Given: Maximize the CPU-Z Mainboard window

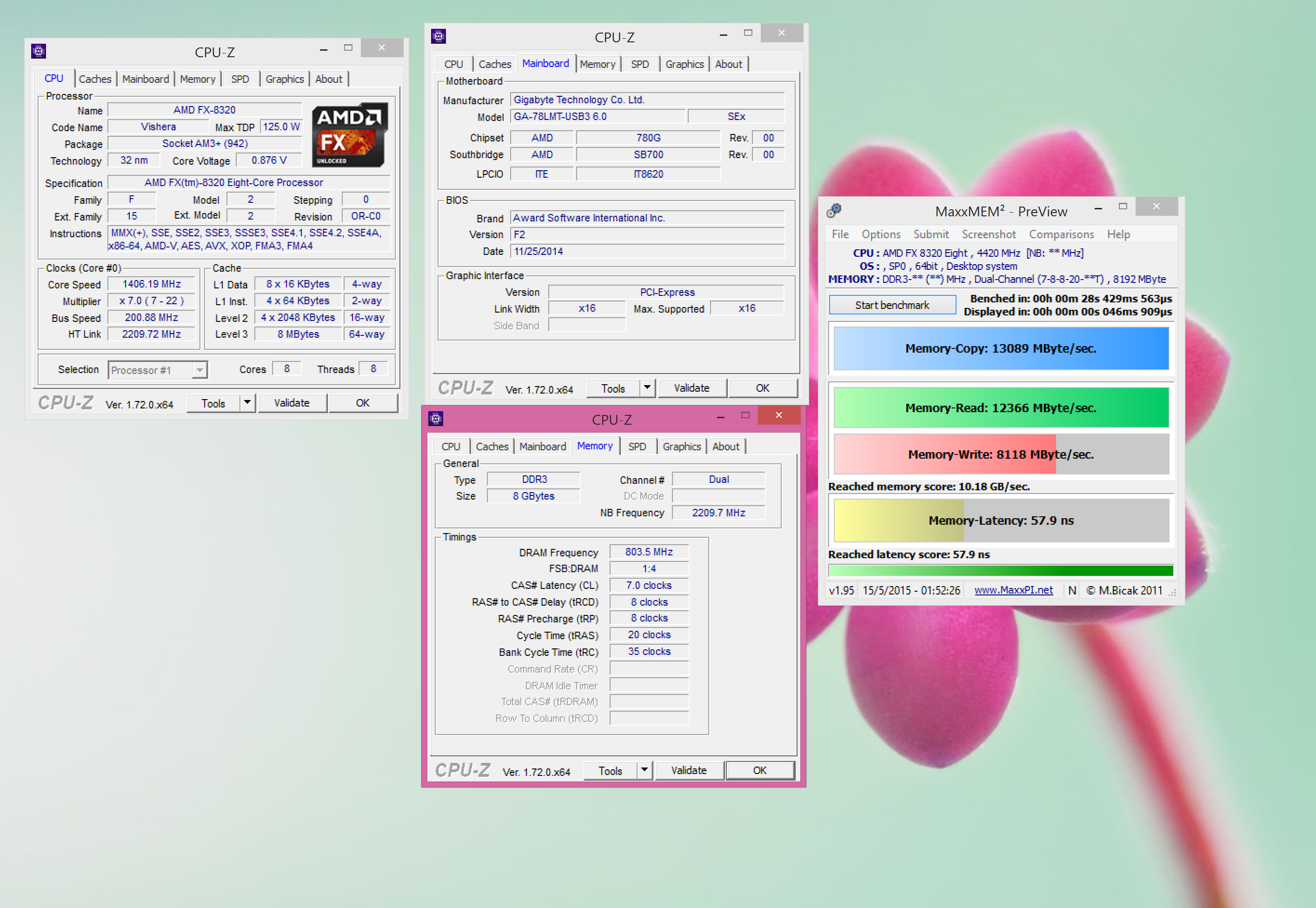Looking at the screenshot, I should [748, 33].
